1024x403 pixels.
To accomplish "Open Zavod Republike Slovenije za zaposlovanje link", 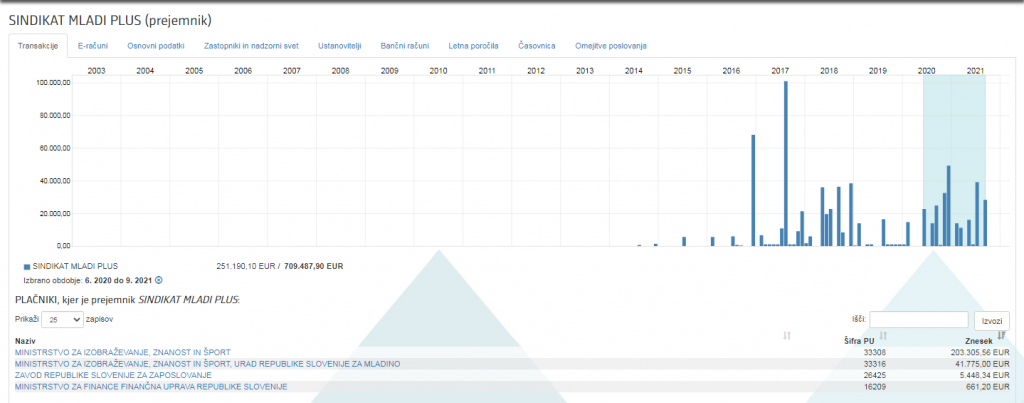I will (112, 375).
